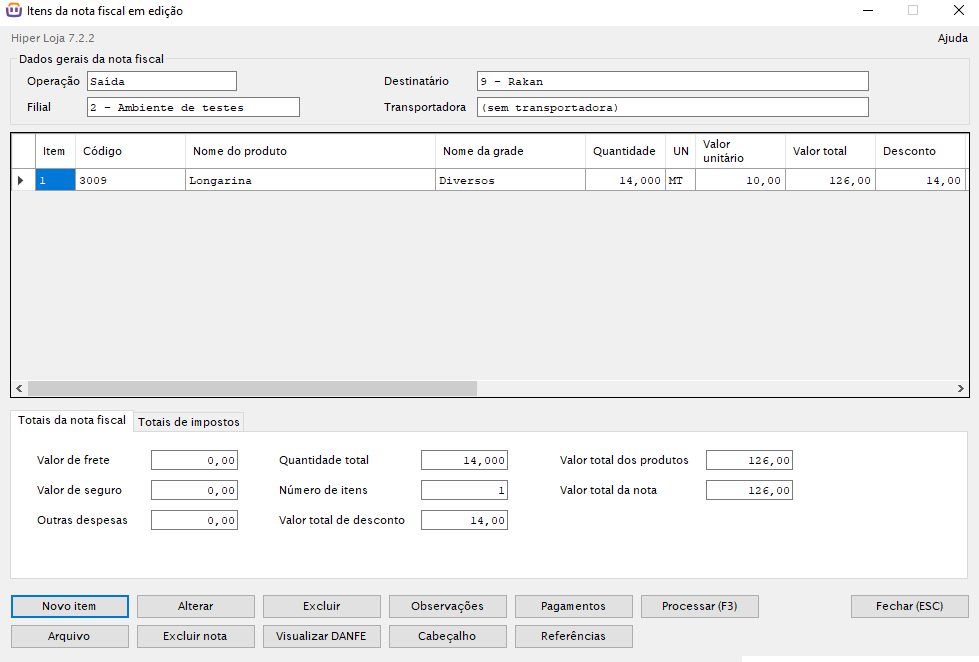Click the Valor de frete field
Screen dimensions: 979x662
[194, 460]
